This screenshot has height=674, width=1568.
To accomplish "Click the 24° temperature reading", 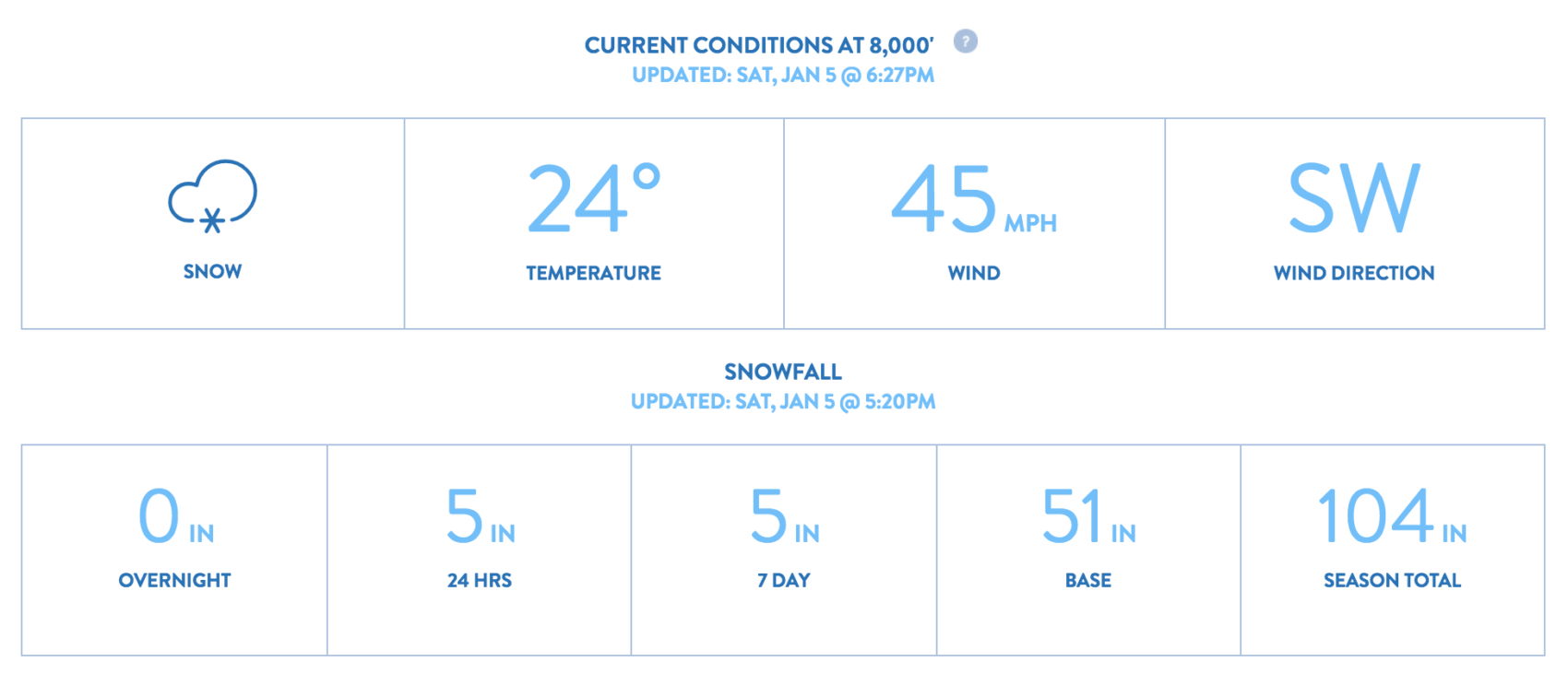I will (593, 198).
